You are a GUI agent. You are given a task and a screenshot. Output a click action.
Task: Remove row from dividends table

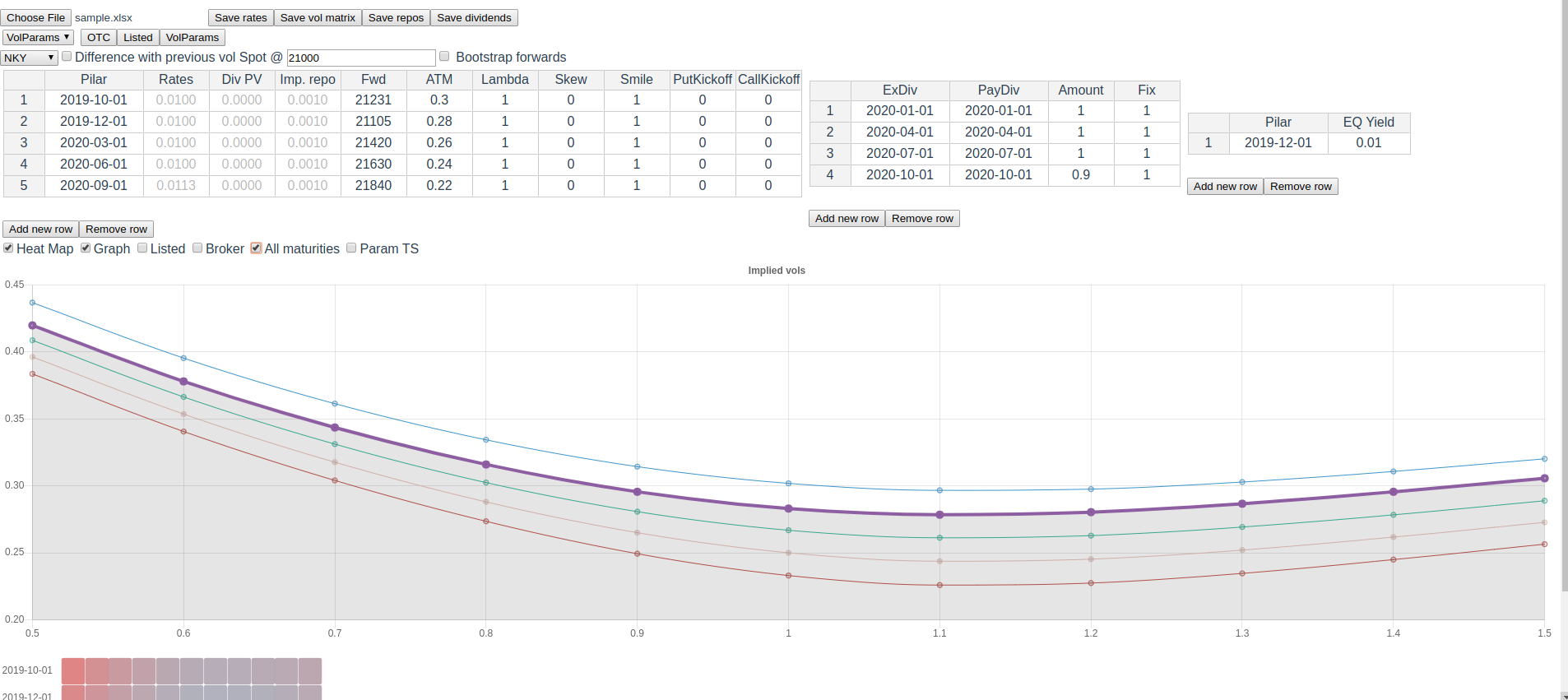point(922,218)
